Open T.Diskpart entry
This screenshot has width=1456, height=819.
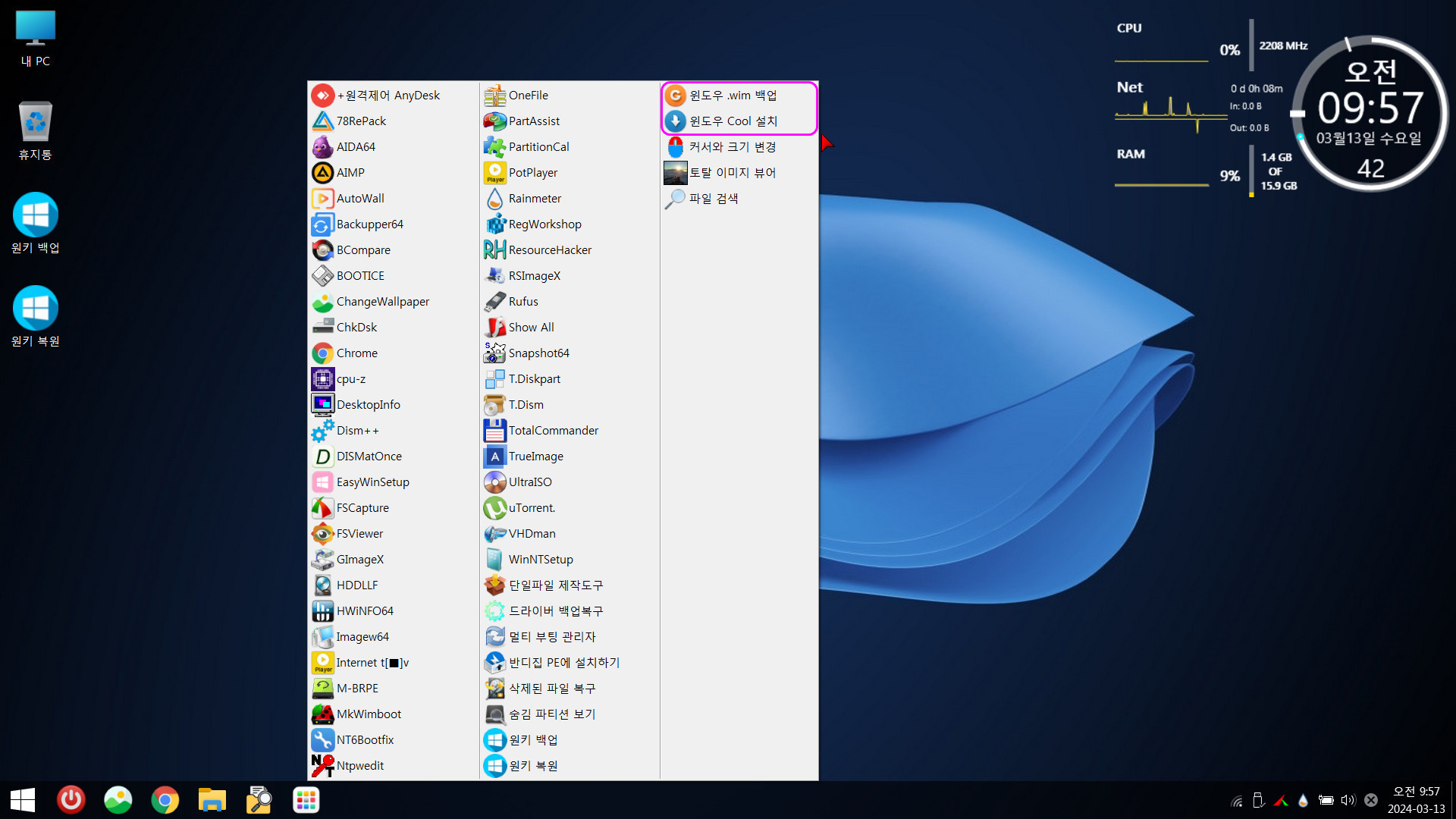tap(570, 378)
